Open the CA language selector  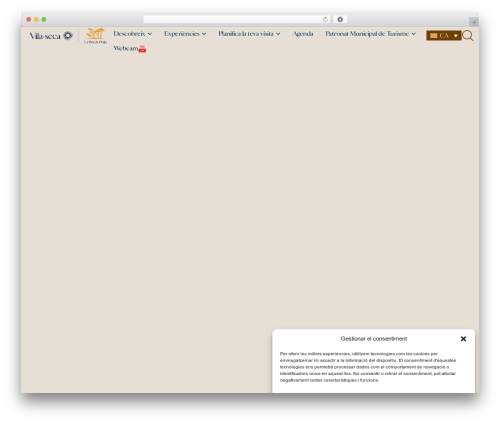(444, 36)
